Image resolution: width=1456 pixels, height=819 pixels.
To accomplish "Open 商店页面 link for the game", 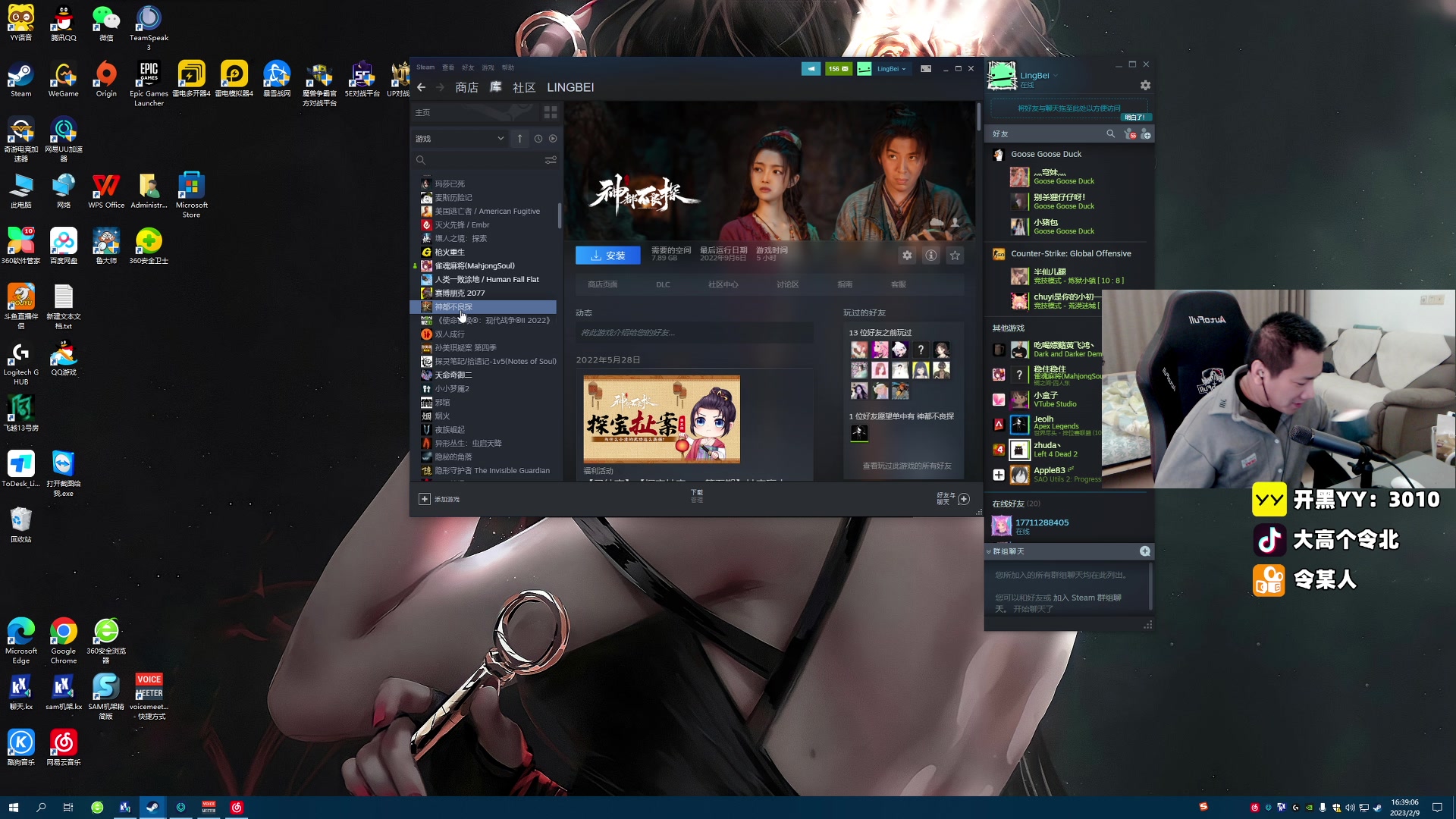I will pyautogui.click(x=602, y=284).
